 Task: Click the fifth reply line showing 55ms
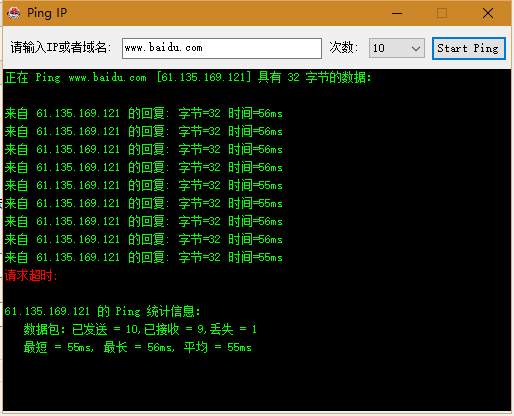click(x=144, y=186)
